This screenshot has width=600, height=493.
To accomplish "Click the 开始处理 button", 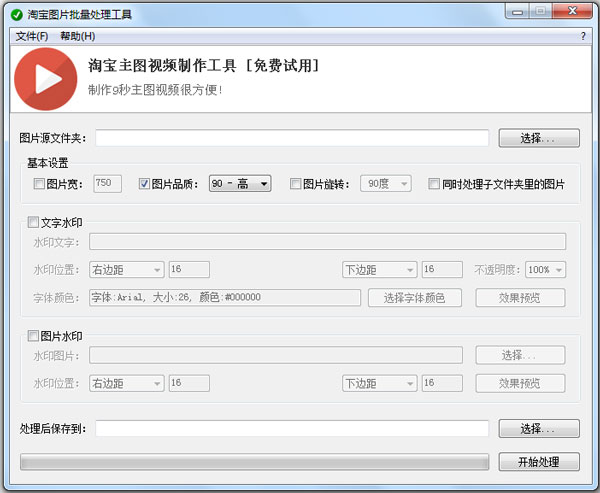I will pos(539,462).
